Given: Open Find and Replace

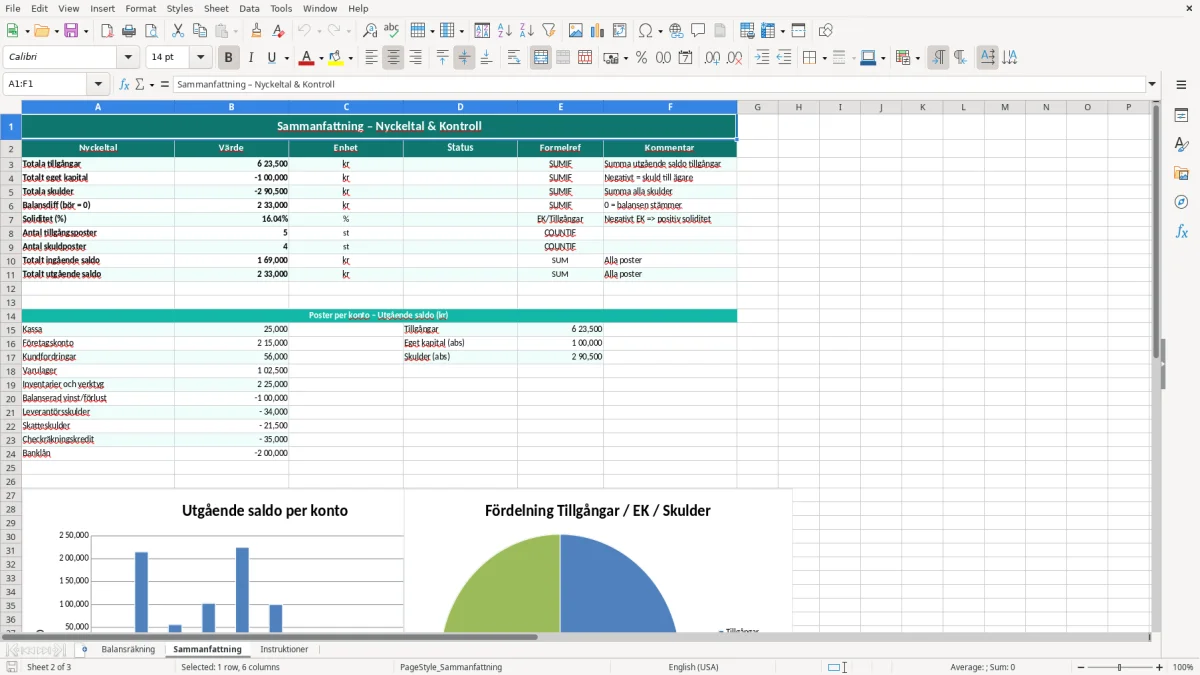Looking at the screenshot, I should coord(370,31).
